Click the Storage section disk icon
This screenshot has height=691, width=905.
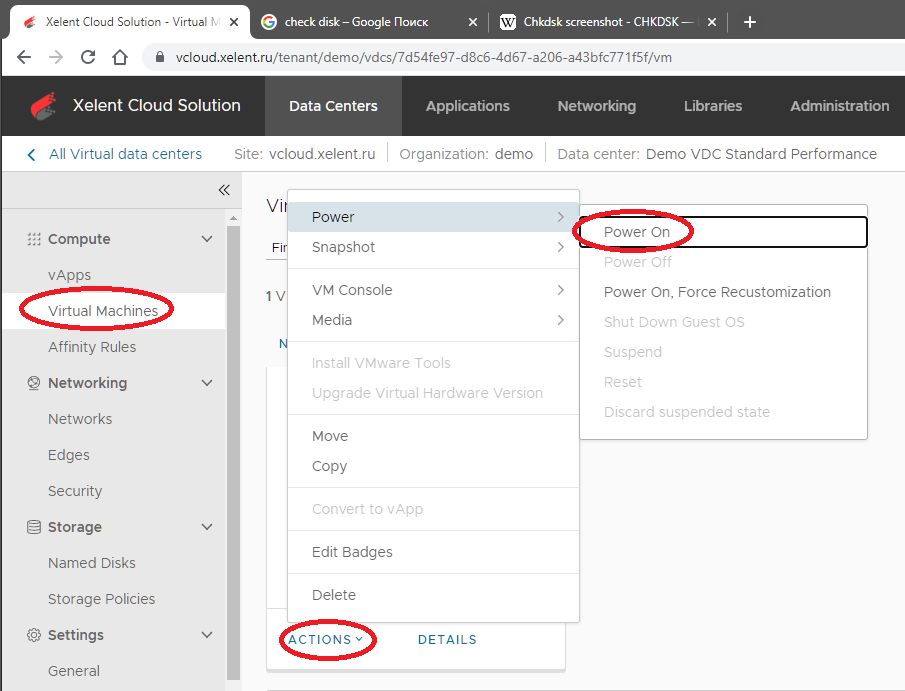point(34,527)
